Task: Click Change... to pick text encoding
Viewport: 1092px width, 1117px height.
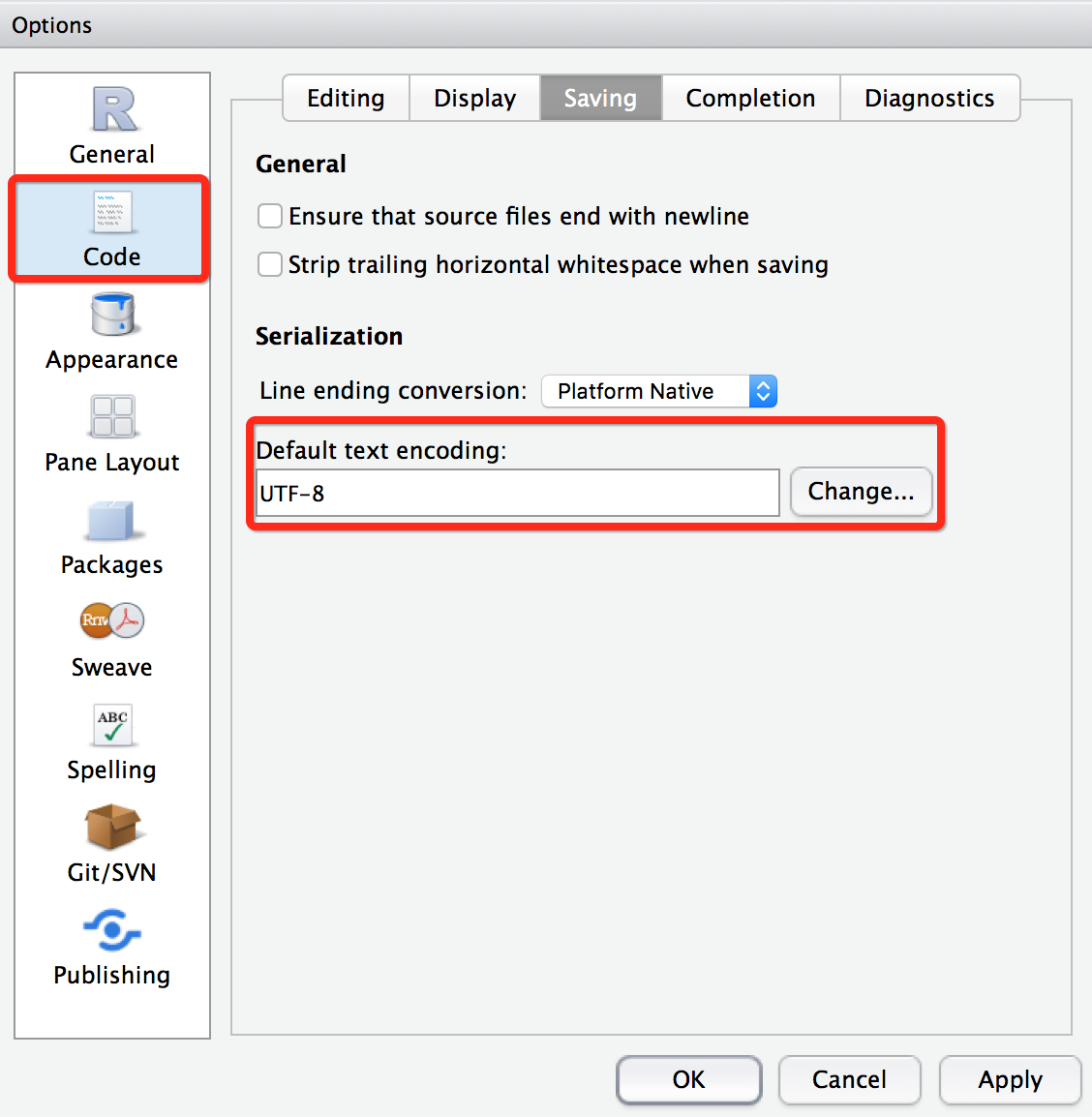Action: point(861,492)
